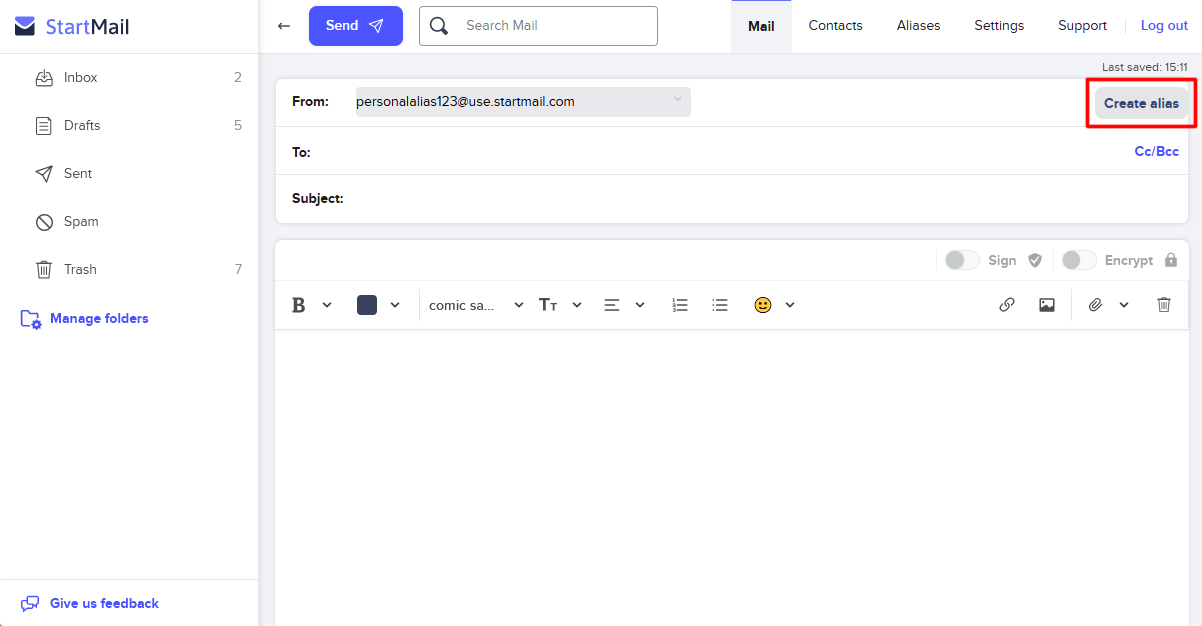Screen dimensions: 1202x626
Task: Open the Settings tab
Action: [x=999, y=26]
